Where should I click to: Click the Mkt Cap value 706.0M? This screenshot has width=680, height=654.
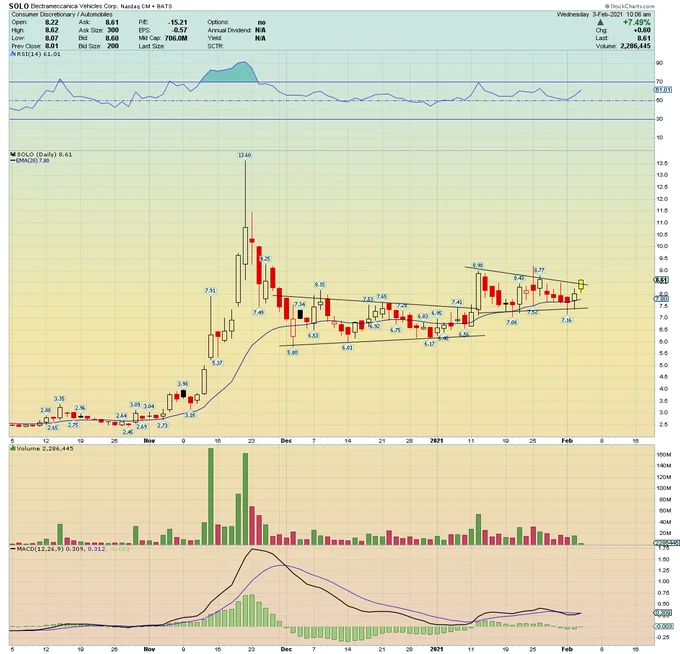pos(176,38)
